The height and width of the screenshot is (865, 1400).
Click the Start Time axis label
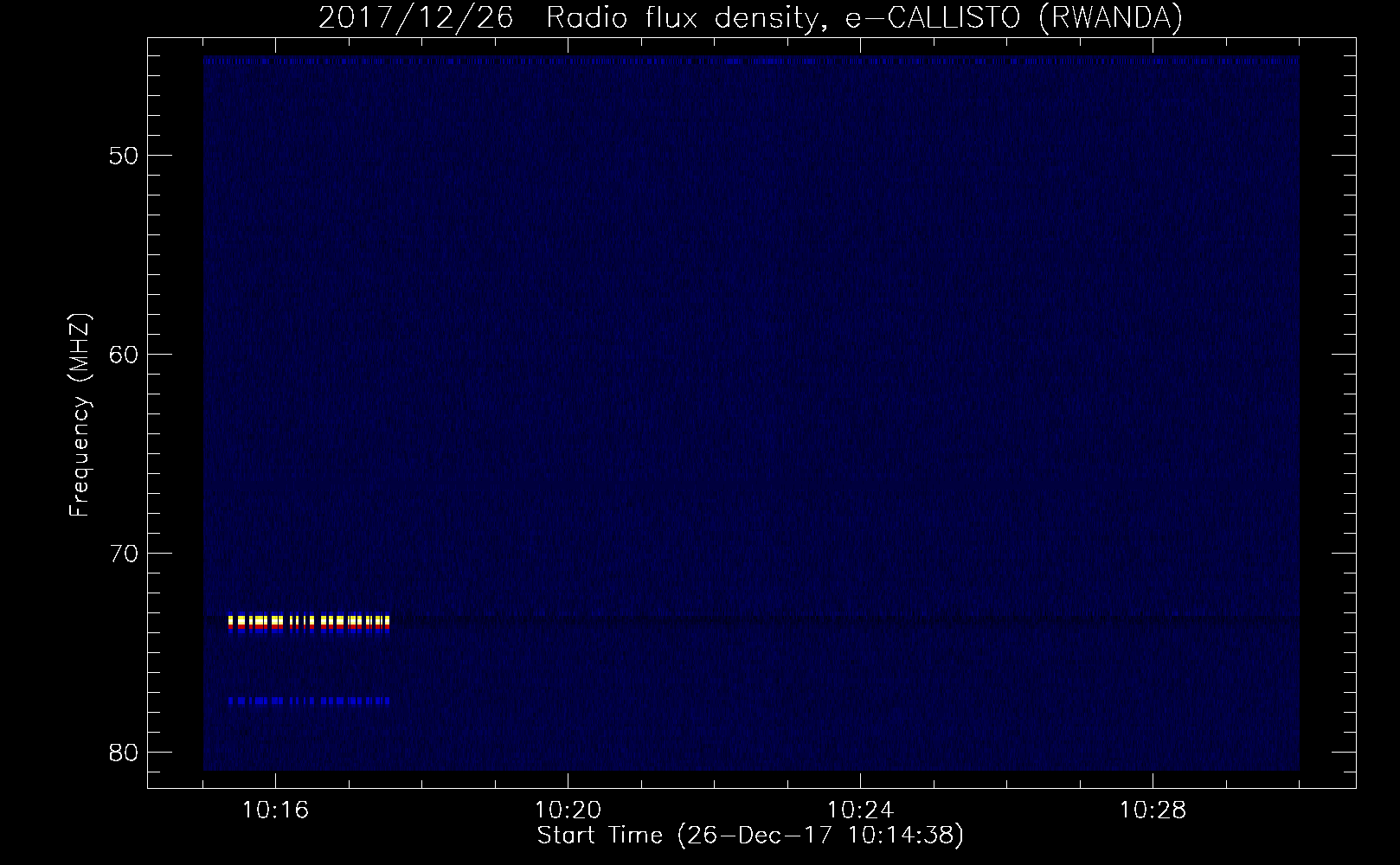point(750,836)
